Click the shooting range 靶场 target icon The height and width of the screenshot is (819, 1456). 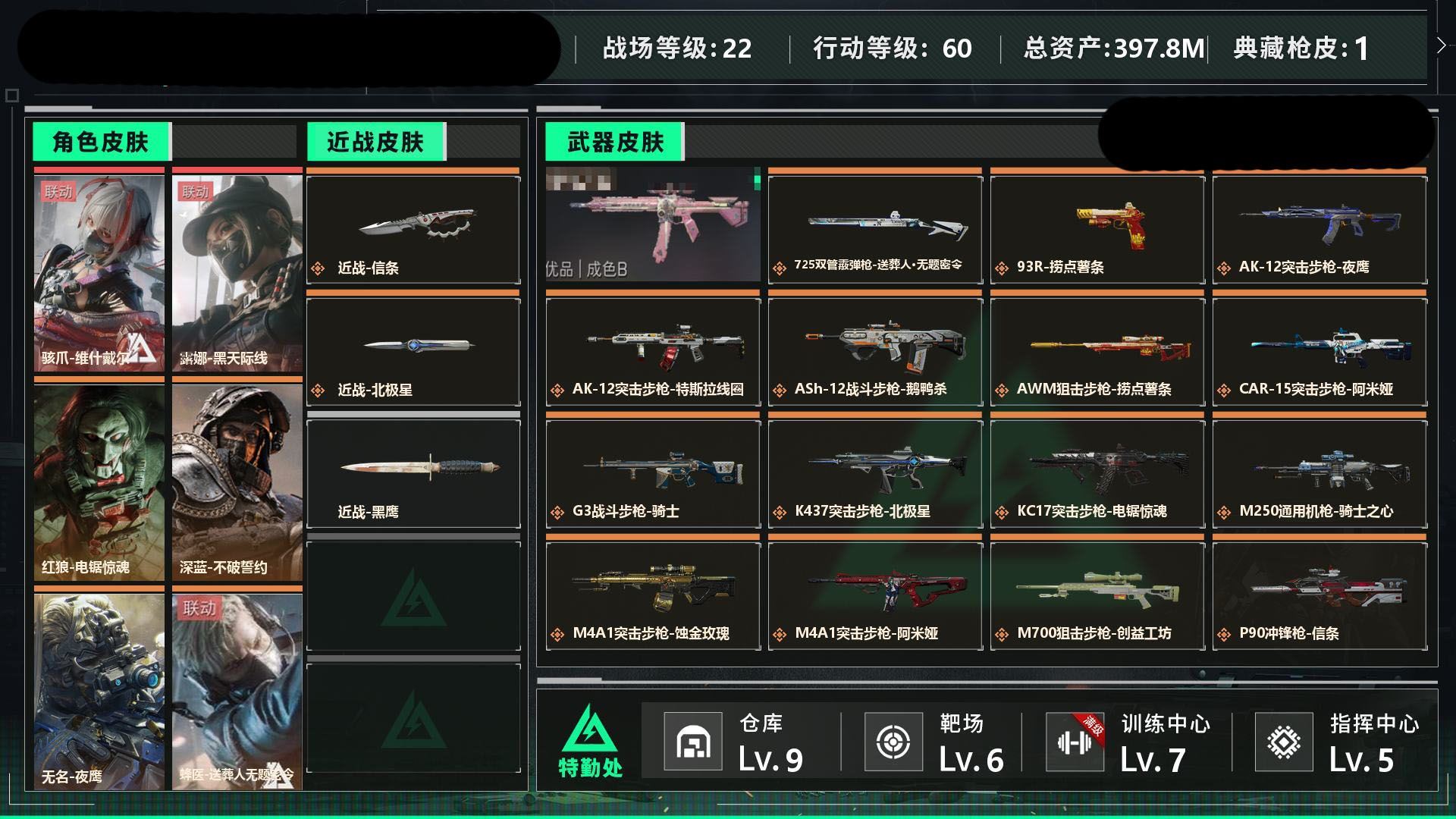[x=893, y=742]
